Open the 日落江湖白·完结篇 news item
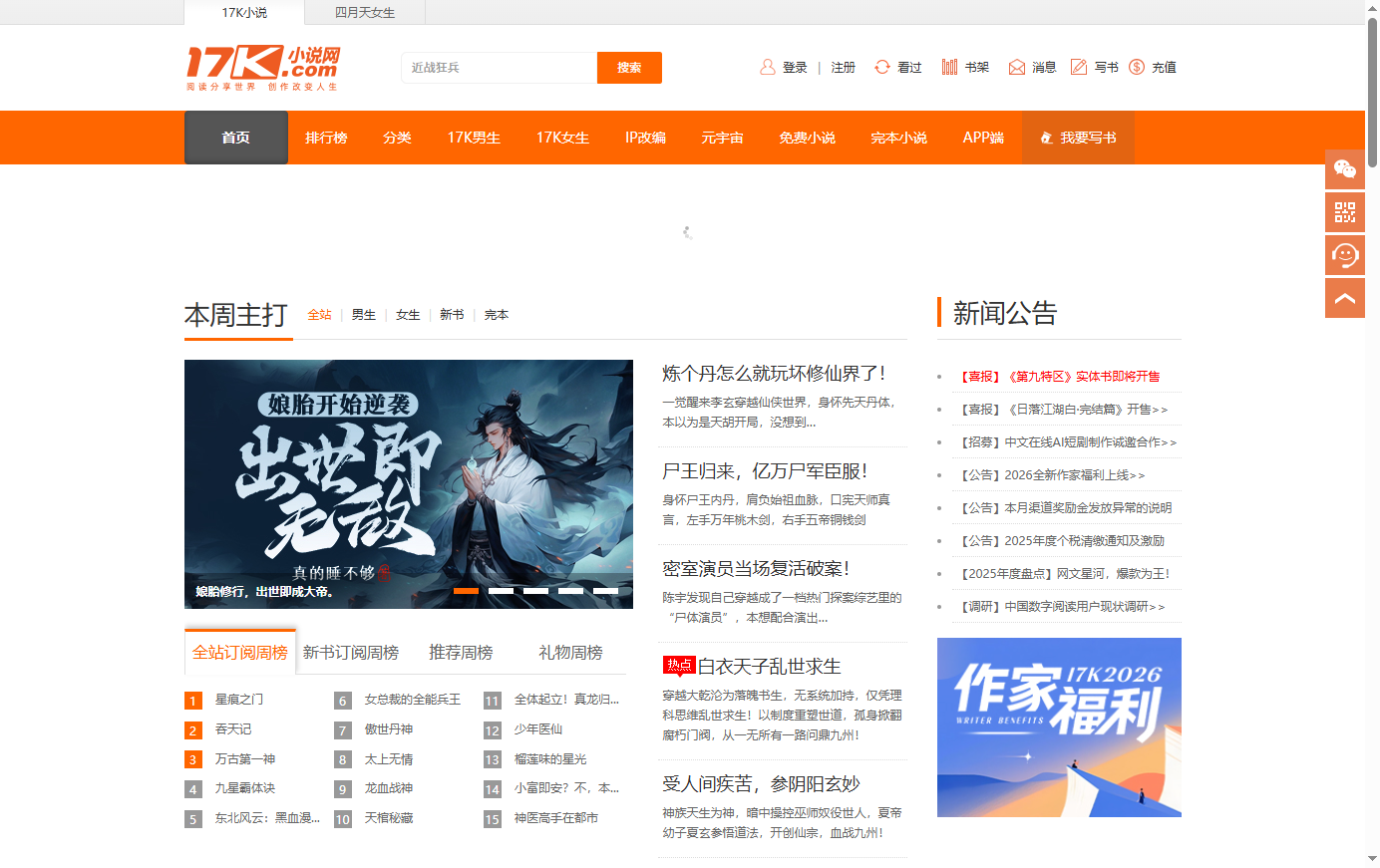This screenshot has width=1380, height=868. [1062, 410]
